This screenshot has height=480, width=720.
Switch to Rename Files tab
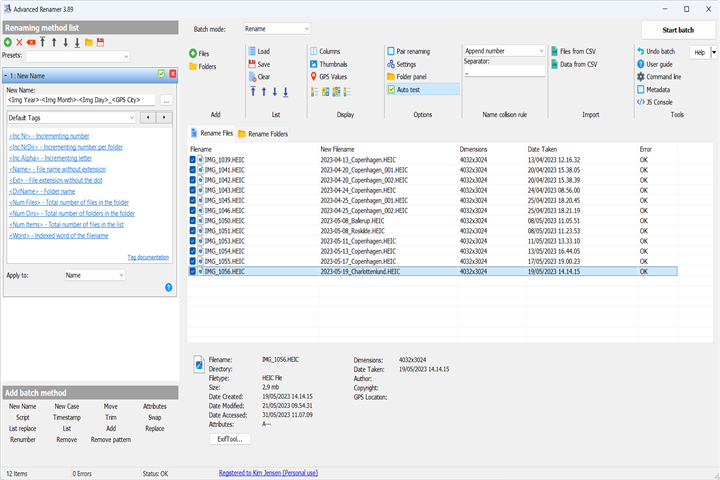click(212, 133)
